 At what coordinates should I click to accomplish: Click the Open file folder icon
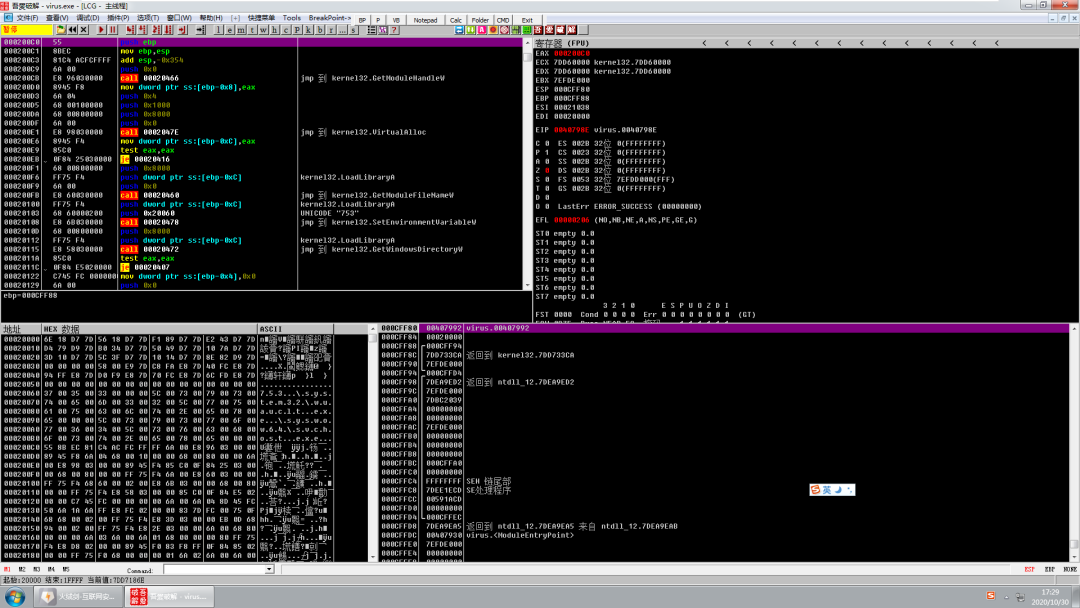(x=61, y=30)
